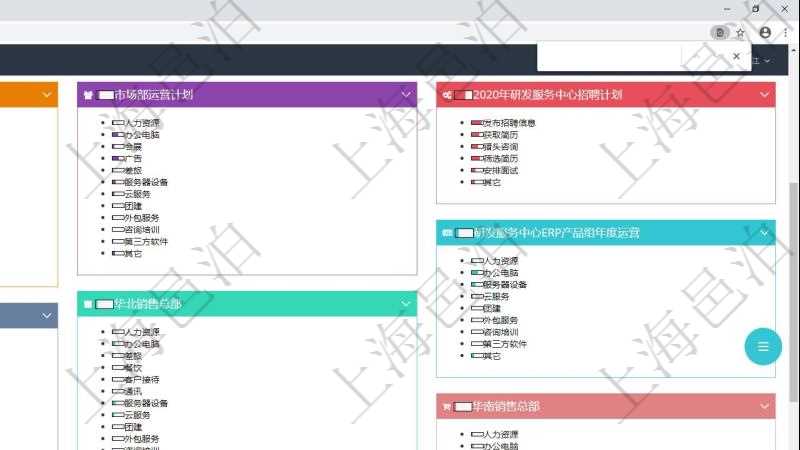
Task: Click the floating round menu button
Action: (763, 347)
